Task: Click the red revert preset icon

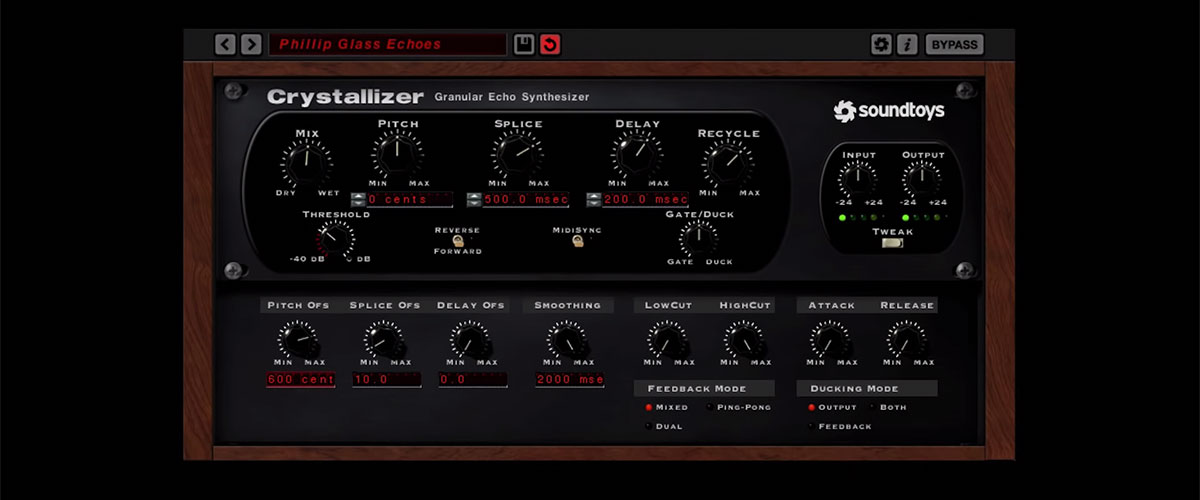Action: click(x=549, y=44)
